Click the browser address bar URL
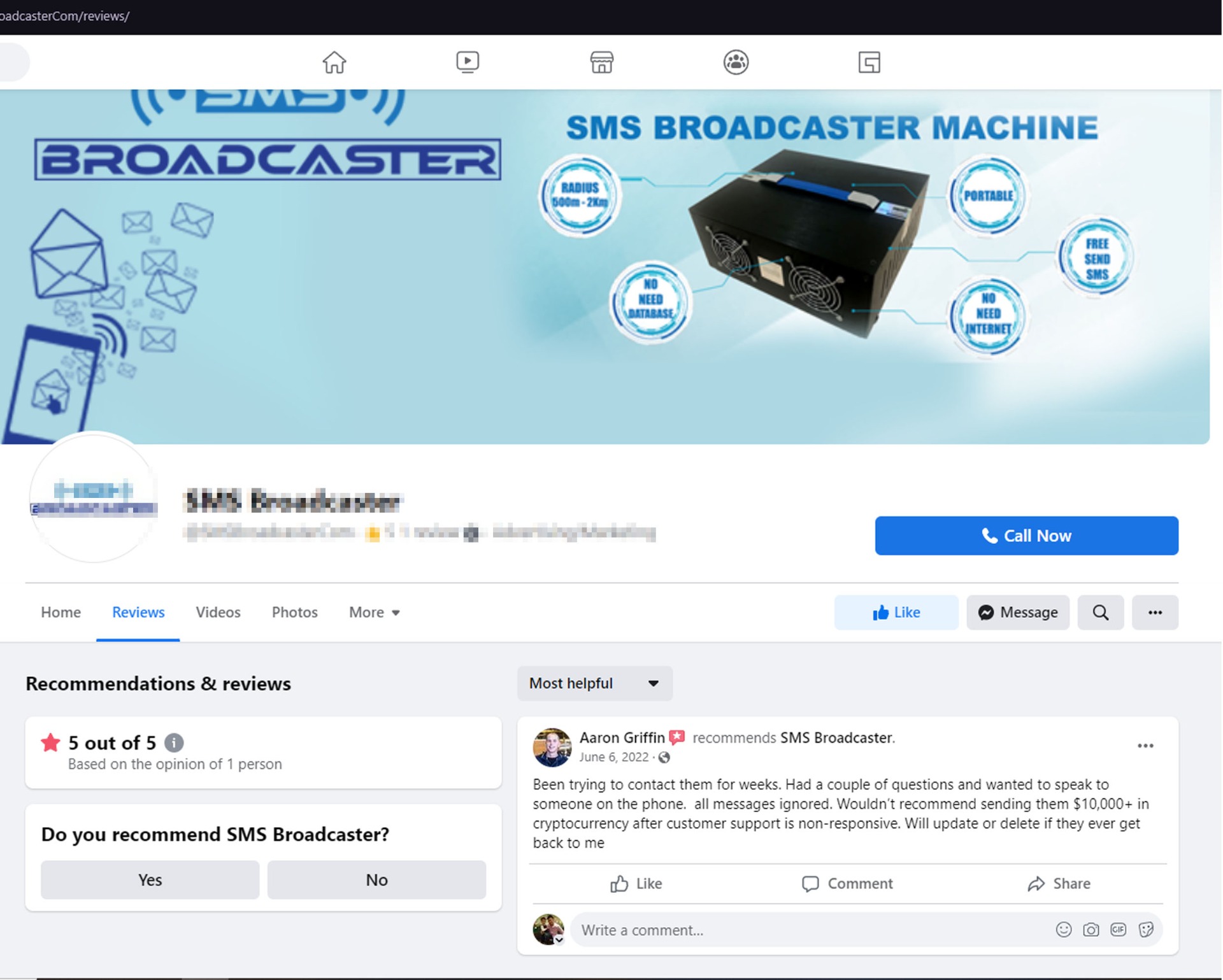 [64, 16]
